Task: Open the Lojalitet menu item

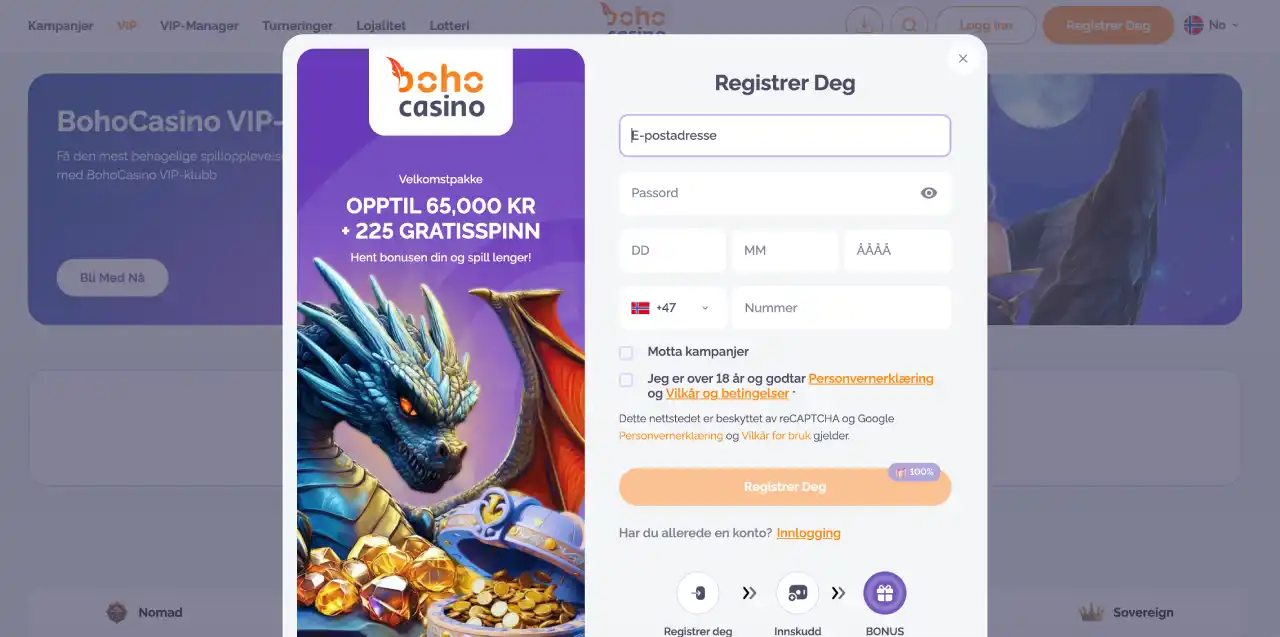Action: [x=382, y=26]
